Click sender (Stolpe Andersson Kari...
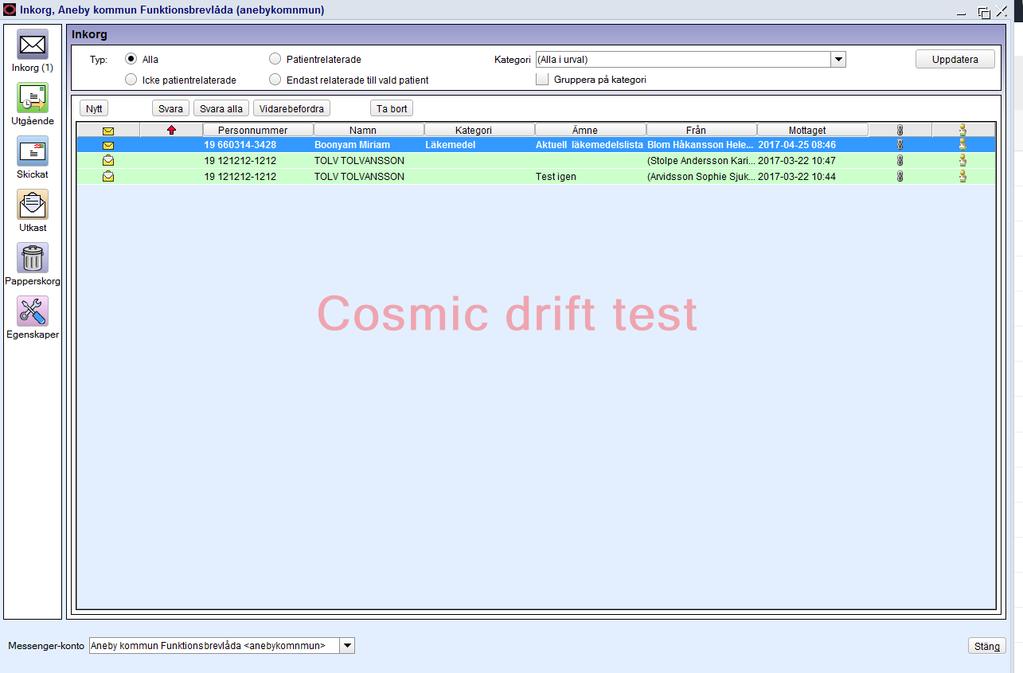The width and height of the screenshot is (1023, 673). click(701, 160)
